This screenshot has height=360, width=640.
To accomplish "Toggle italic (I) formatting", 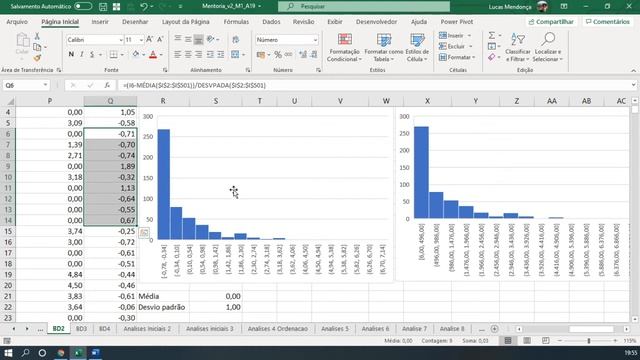I will point(82,54).
